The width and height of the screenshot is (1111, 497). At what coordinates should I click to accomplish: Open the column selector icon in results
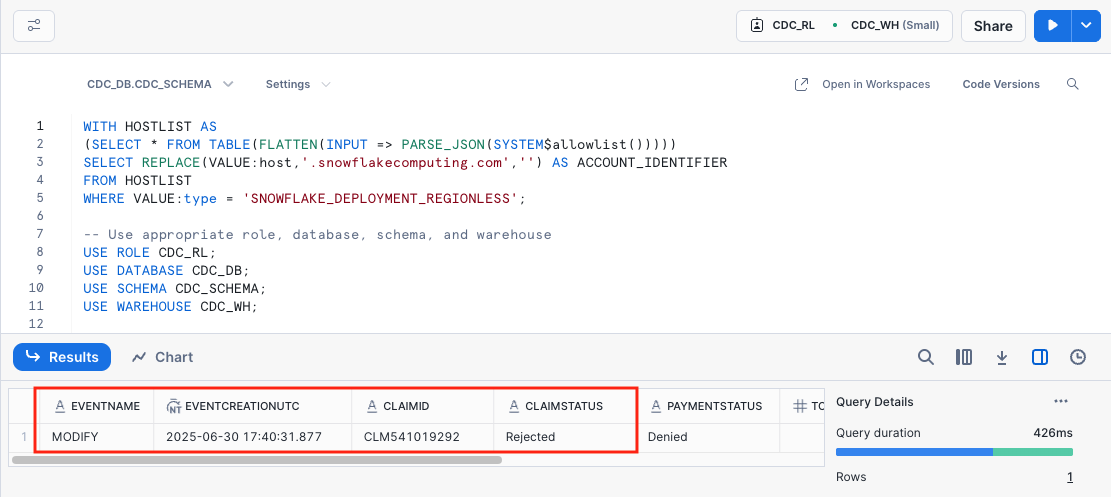pyautogui.click(x=964, y=357)
